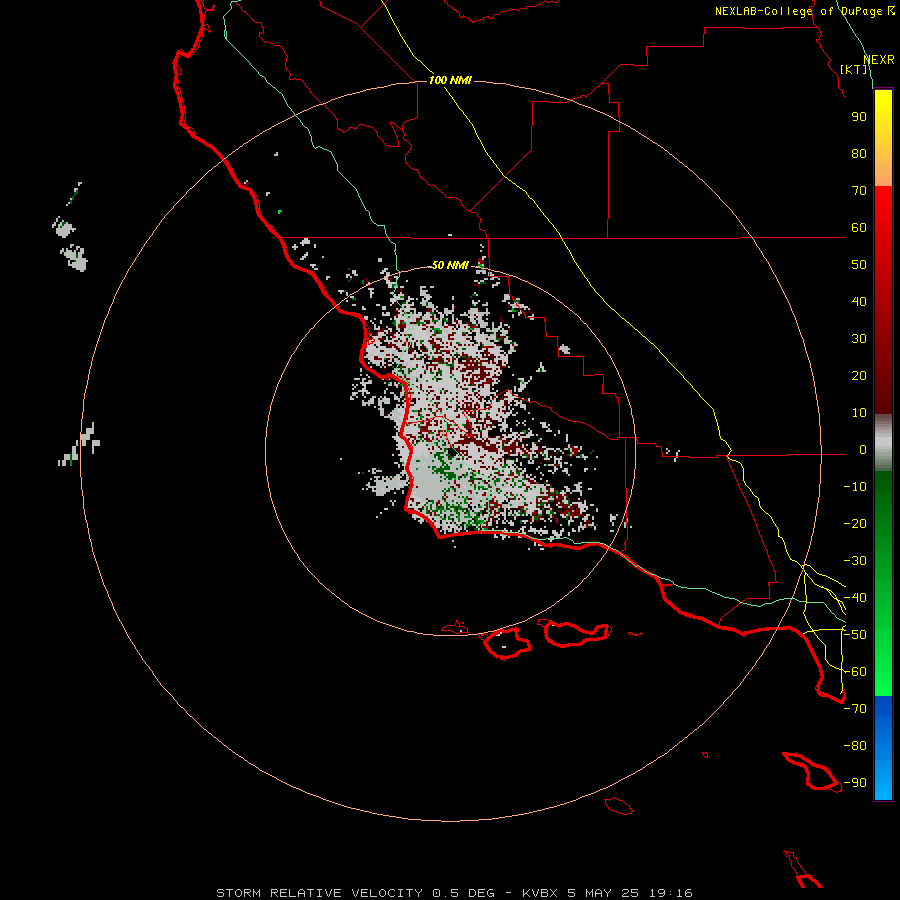Click the -30 value on the velocity scale
The image size is (900, 900).
855,561
